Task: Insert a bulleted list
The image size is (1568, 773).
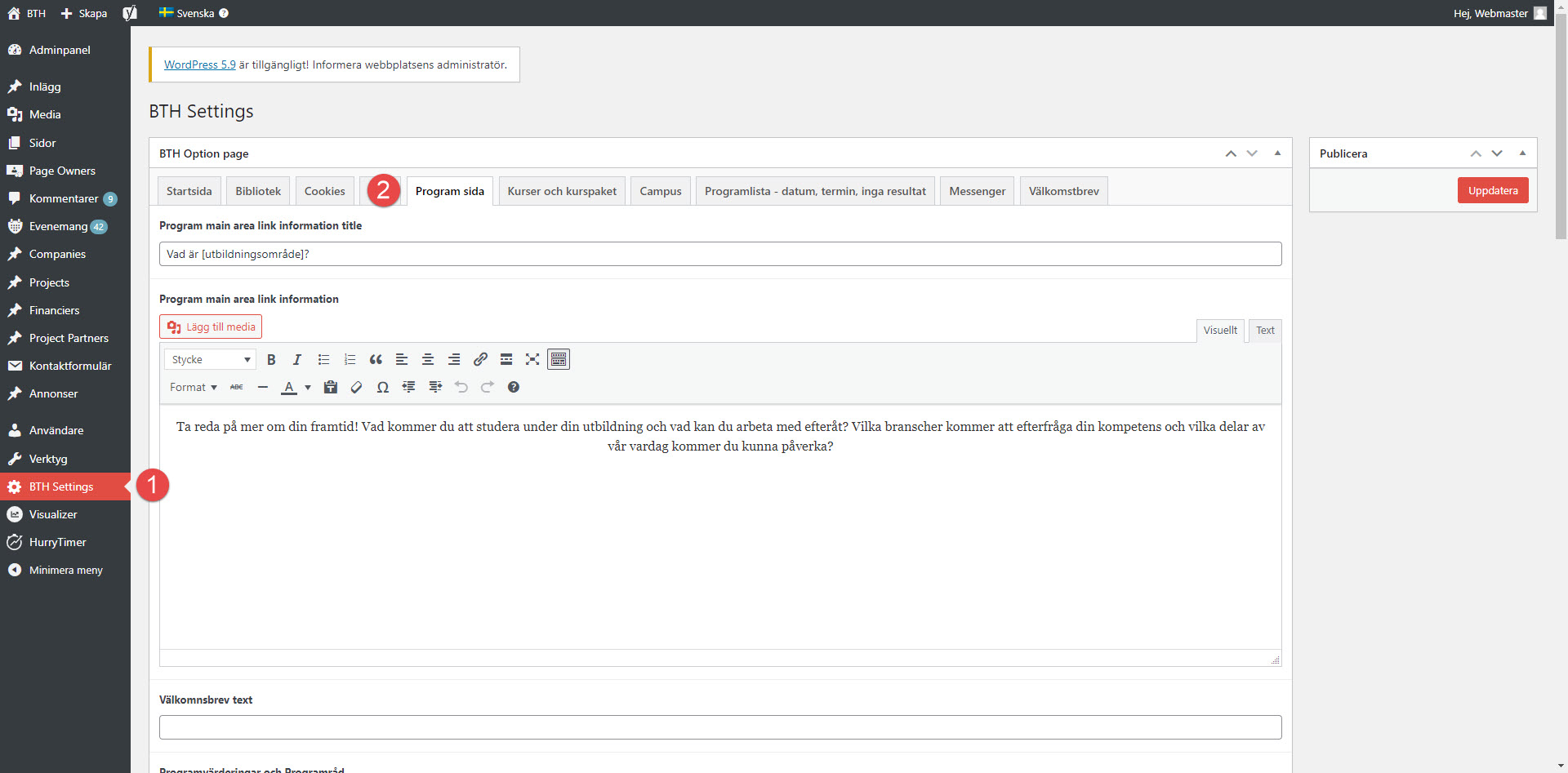Action: click(323, 359)
